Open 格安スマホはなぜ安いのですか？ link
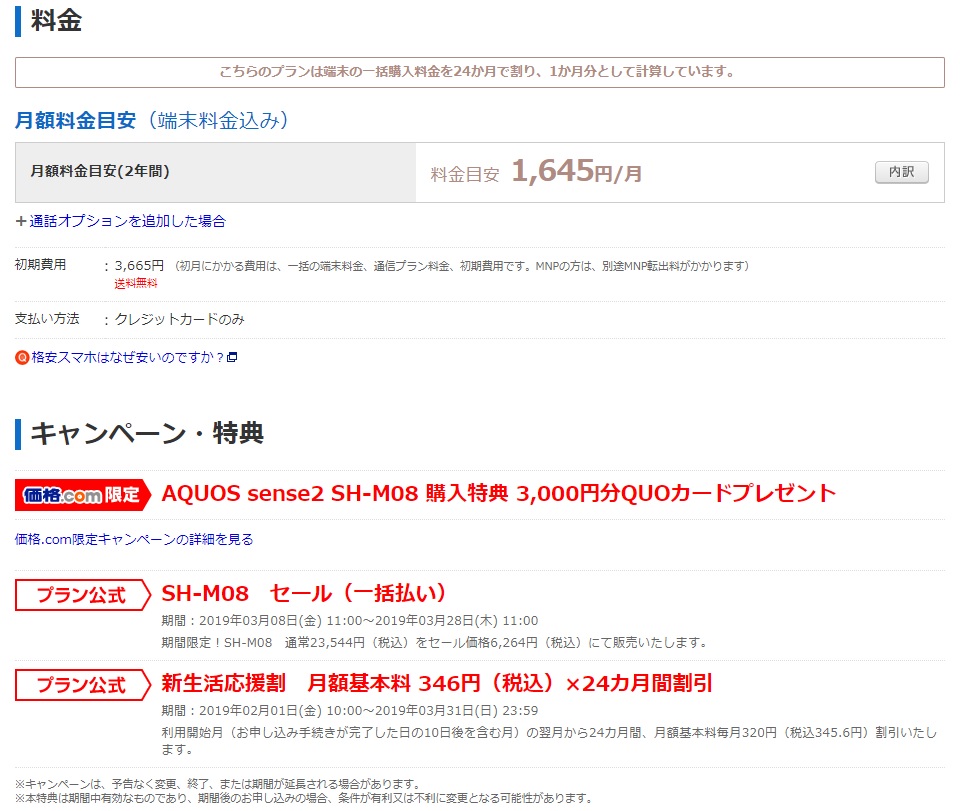This screenshot has height=811, width=960. coord(128,357)
